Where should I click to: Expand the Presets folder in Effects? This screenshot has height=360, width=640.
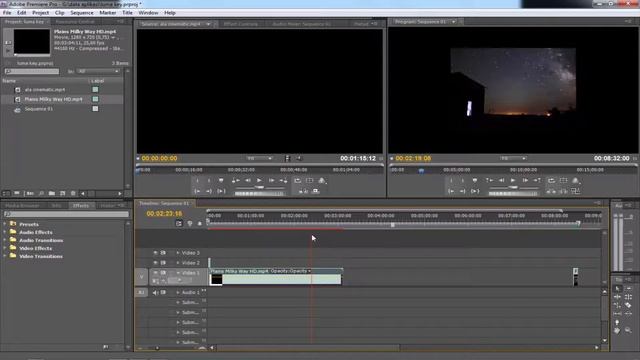(5, 224)
